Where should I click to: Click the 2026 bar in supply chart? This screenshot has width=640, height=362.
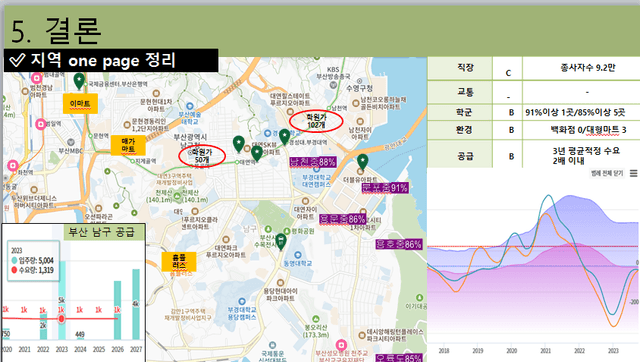click(117, 310)
